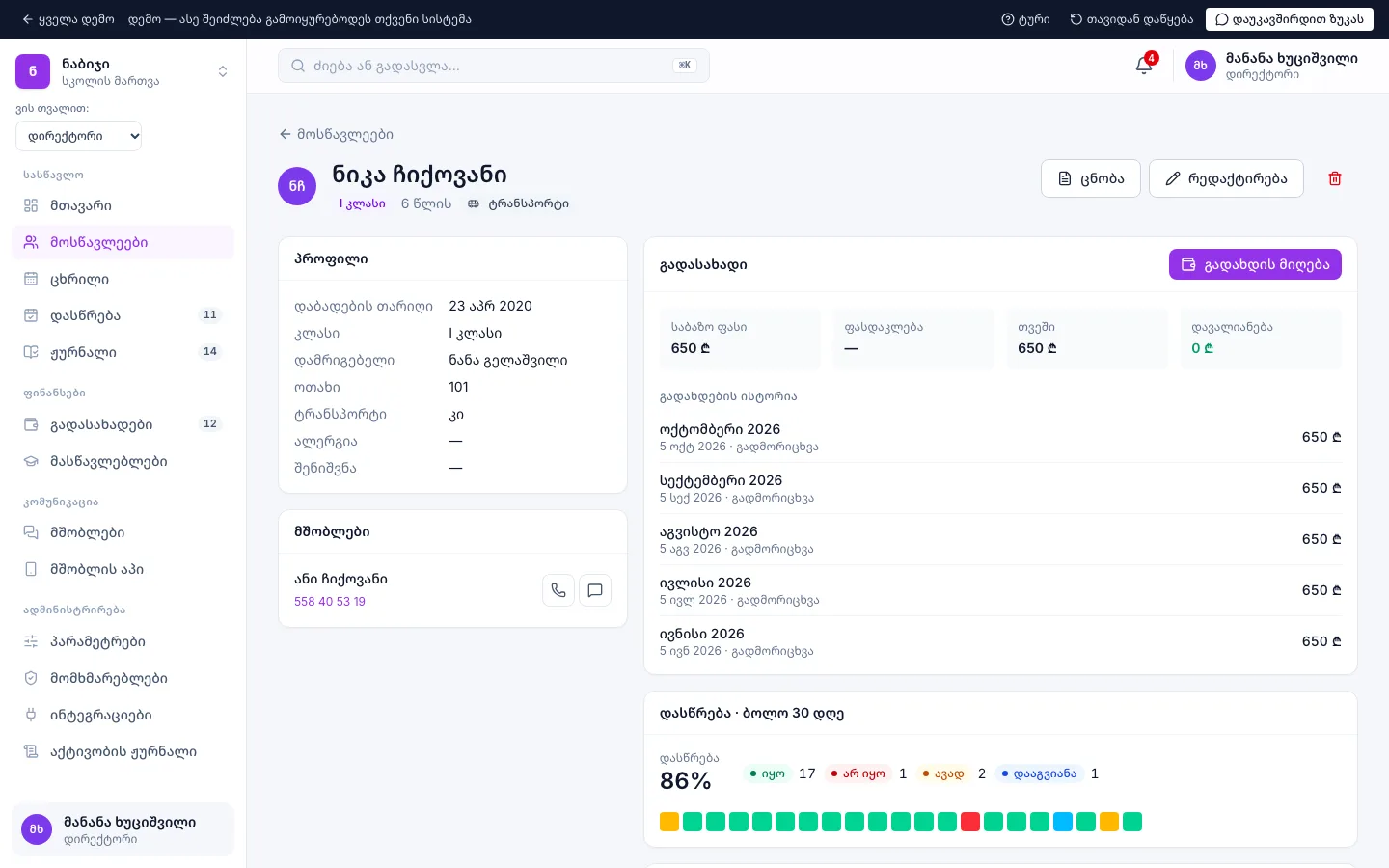Message parent using chat bubble icon
This screenshot has width=1389, height=868.
[x=595, y=590]
